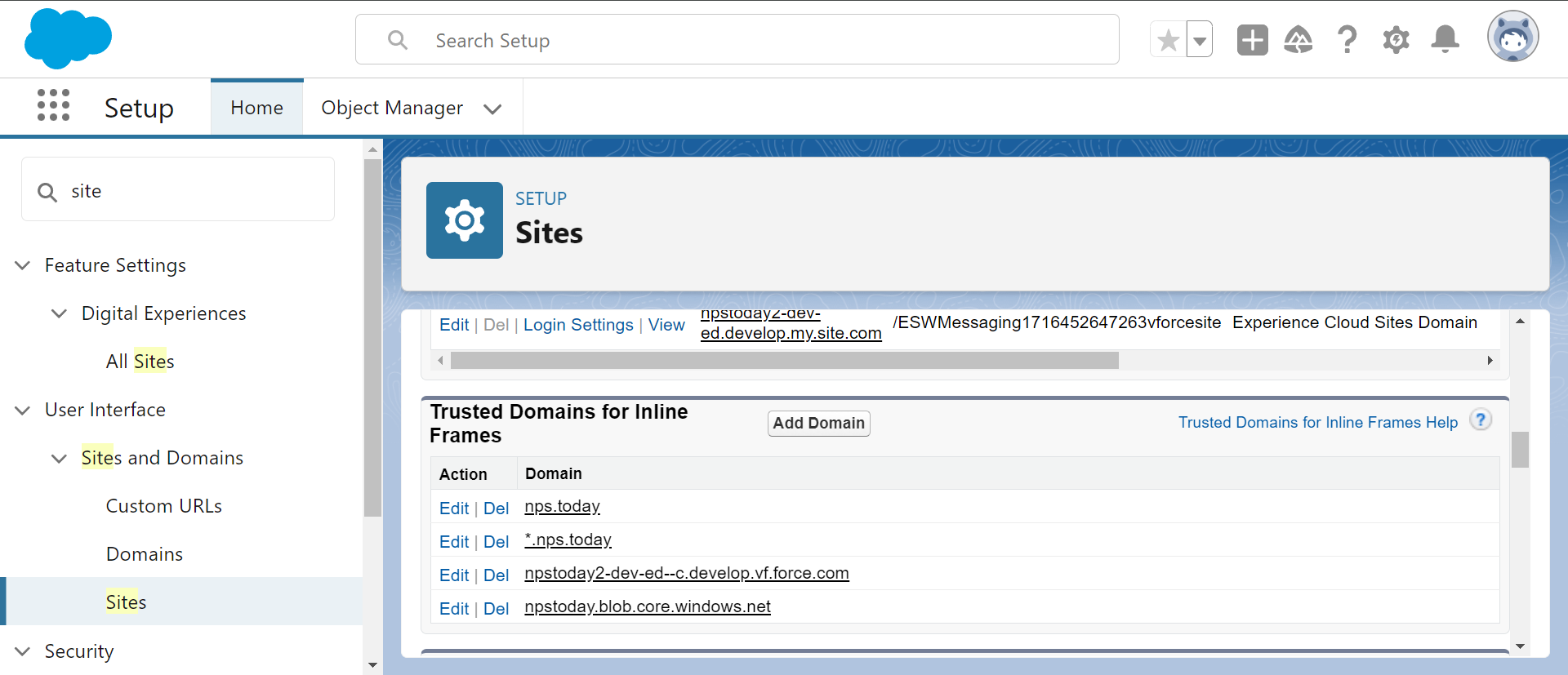Open npstoday.blob.core.windows.net domain link

pos(648,607)
